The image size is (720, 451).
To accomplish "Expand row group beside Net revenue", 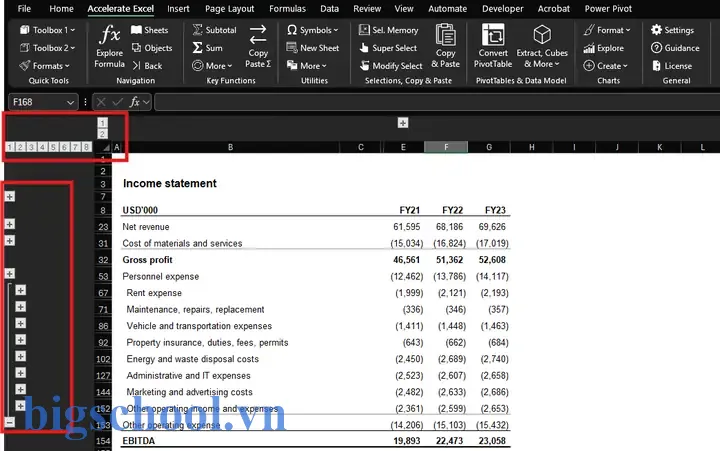I will (x=10, y=224).
